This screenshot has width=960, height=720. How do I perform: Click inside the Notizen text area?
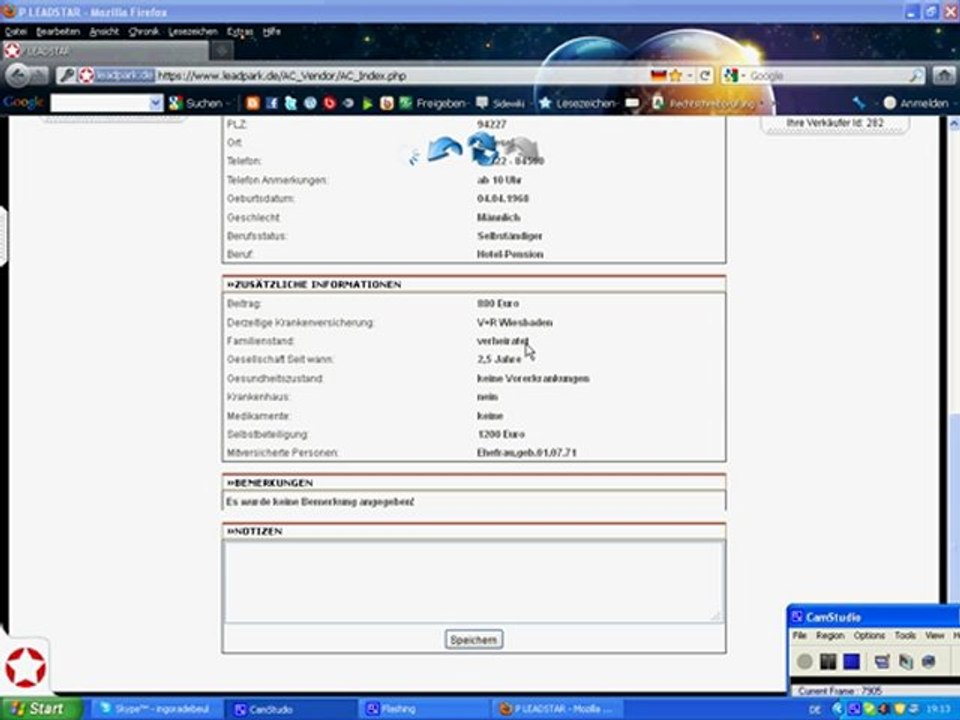pos(474,582)
